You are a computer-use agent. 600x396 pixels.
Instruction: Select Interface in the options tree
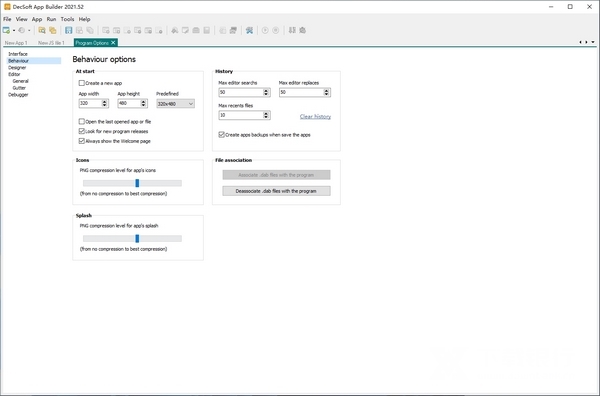18,54
